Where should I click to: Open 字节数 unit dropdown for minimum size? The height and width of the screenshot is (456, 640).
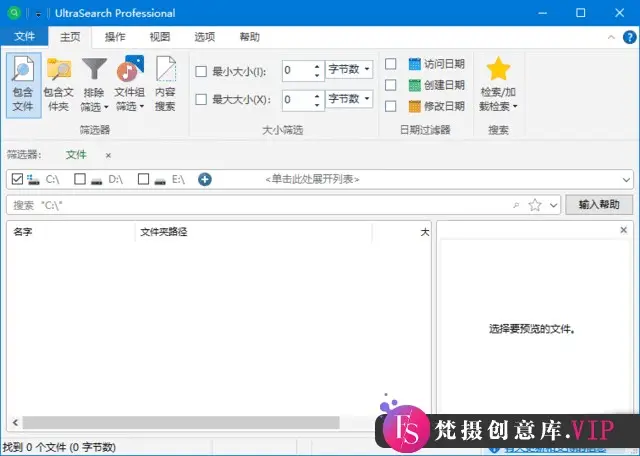[x=349, y=70]
